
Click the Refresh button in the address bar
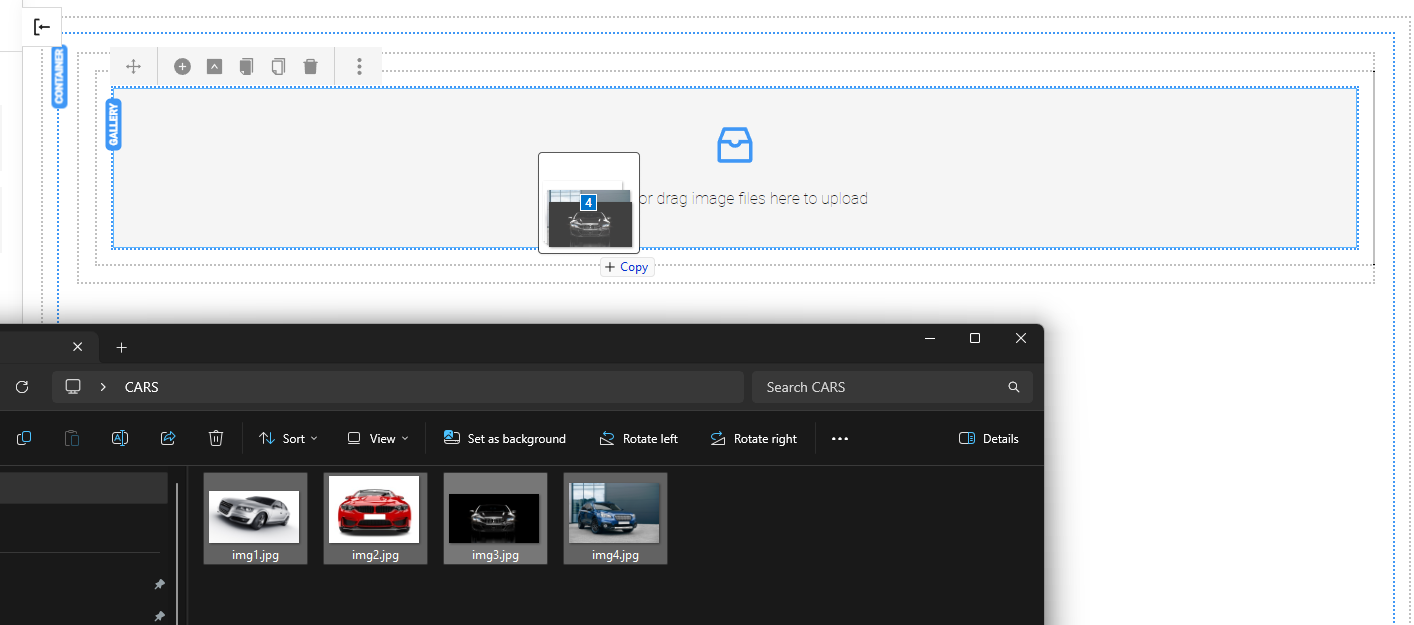(22, 387)
